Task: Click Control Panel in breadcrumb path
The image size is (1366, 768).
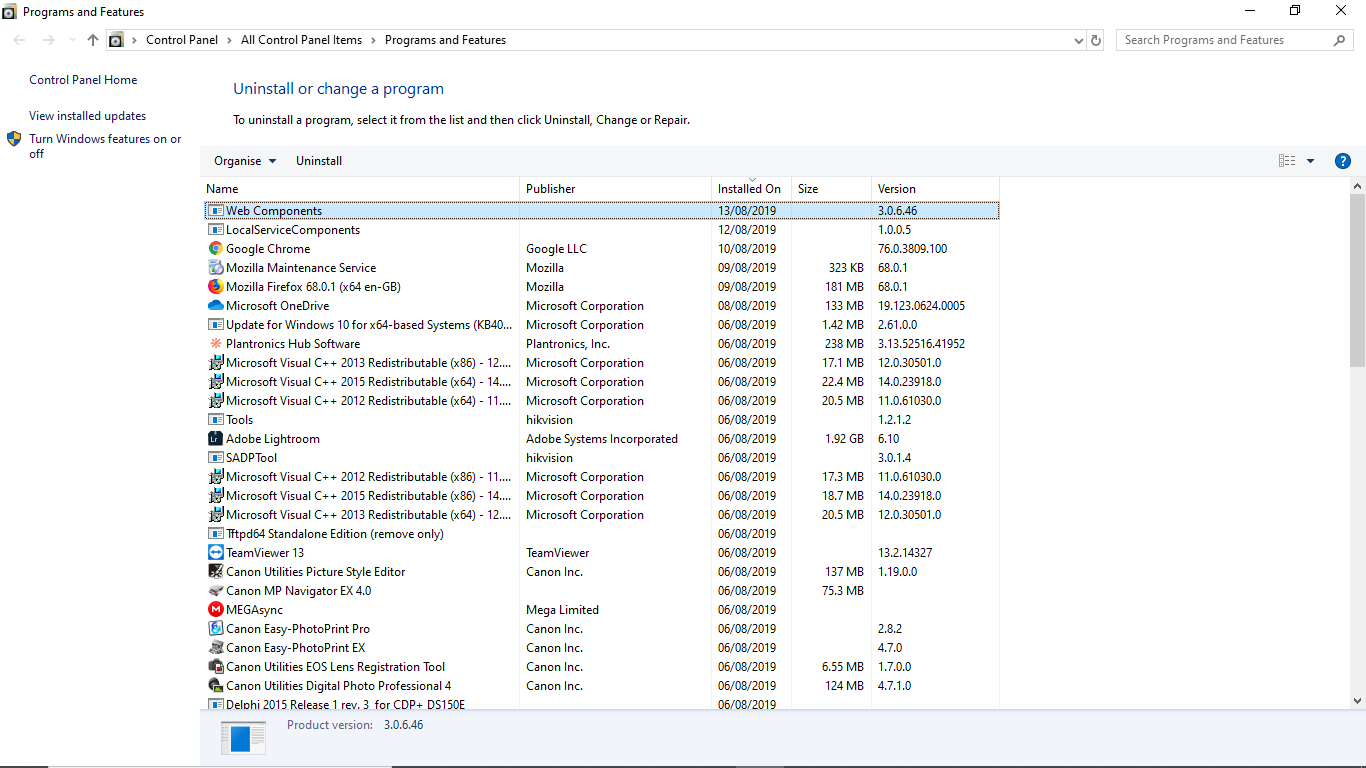Action: (182, 40)
